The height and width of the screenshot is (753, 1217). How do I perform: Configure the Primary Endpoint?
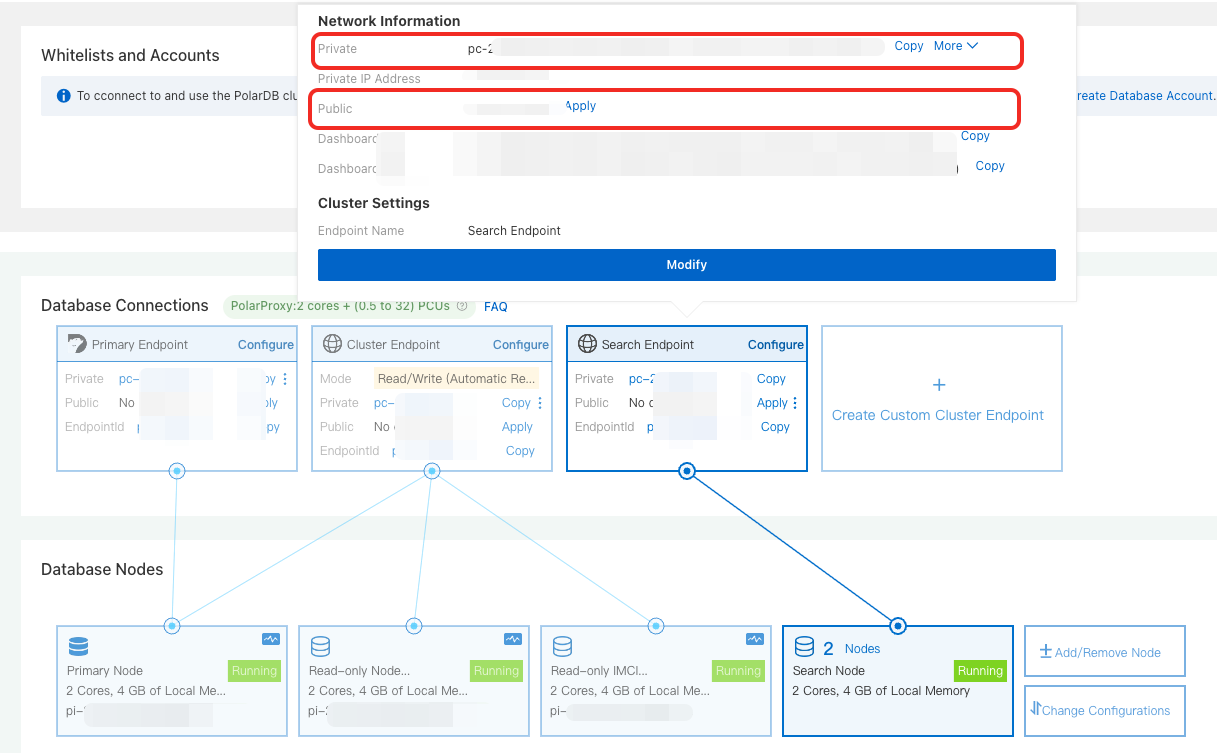(x=266, y=345)
